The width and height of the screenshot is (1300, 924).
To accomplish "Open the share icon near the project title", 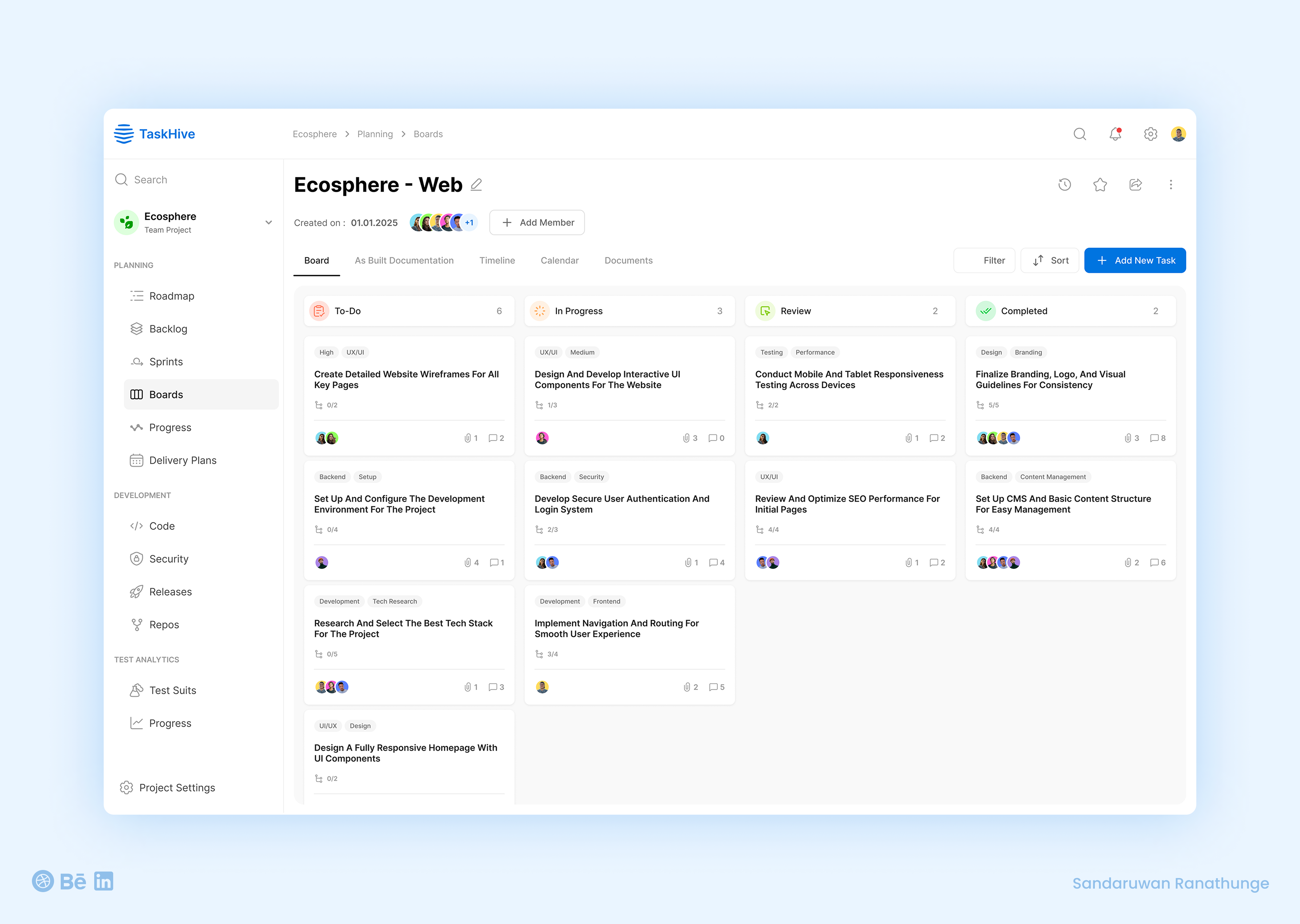I will click(x=1136, y=184).
